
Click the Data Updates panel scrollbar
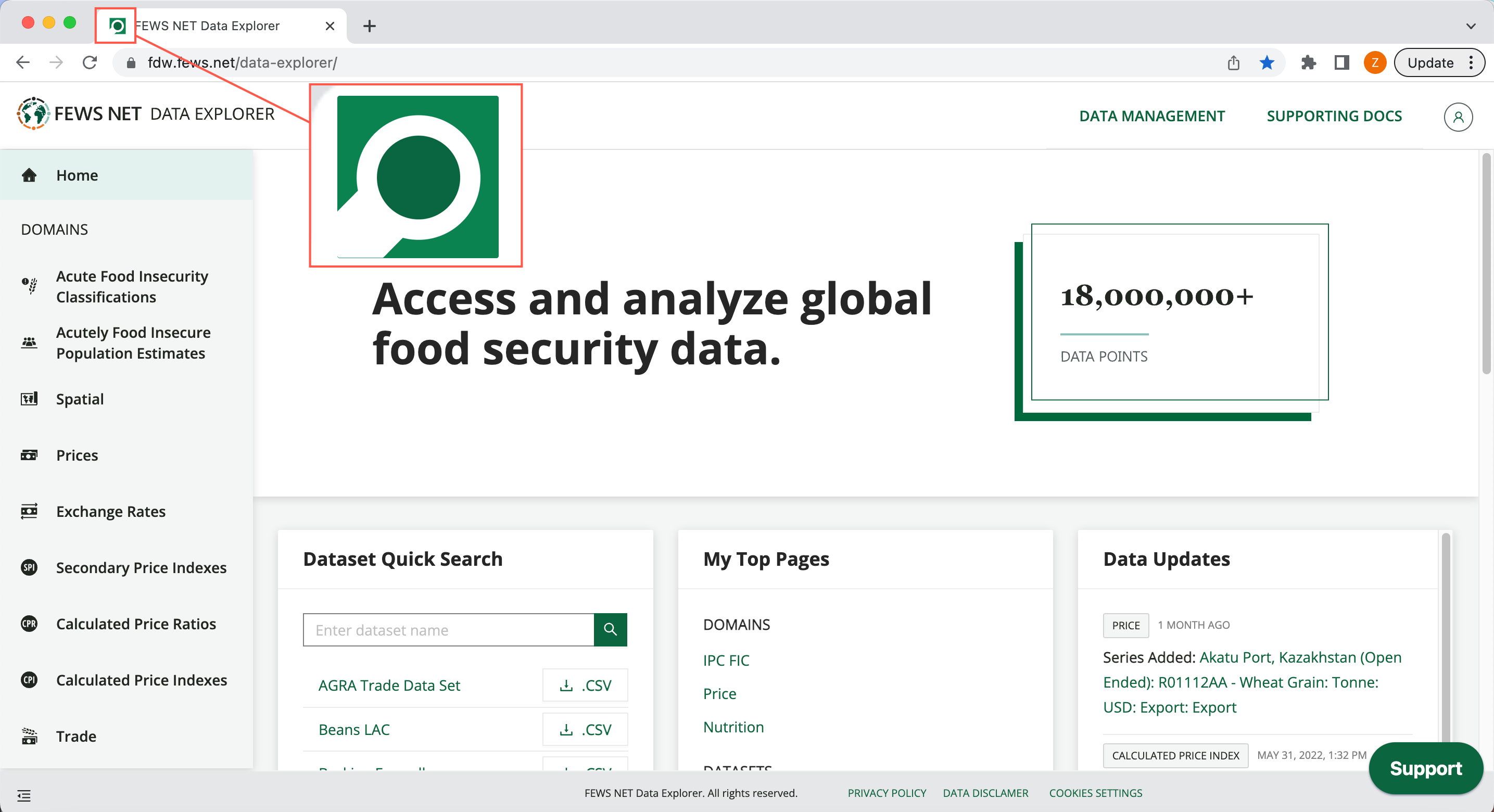tap(1445, 638)
